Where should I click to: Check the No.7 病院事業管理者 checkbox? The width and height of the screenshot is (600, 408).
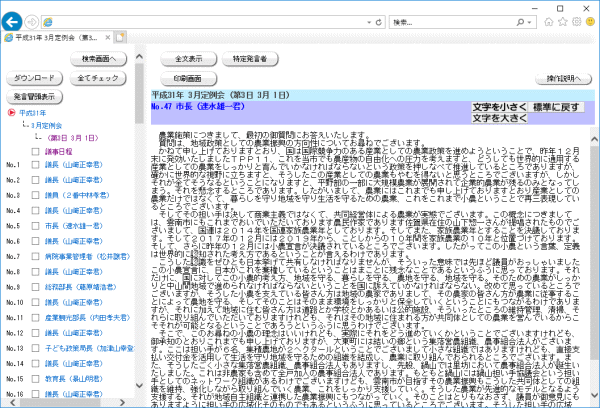(x=36, y=256)
